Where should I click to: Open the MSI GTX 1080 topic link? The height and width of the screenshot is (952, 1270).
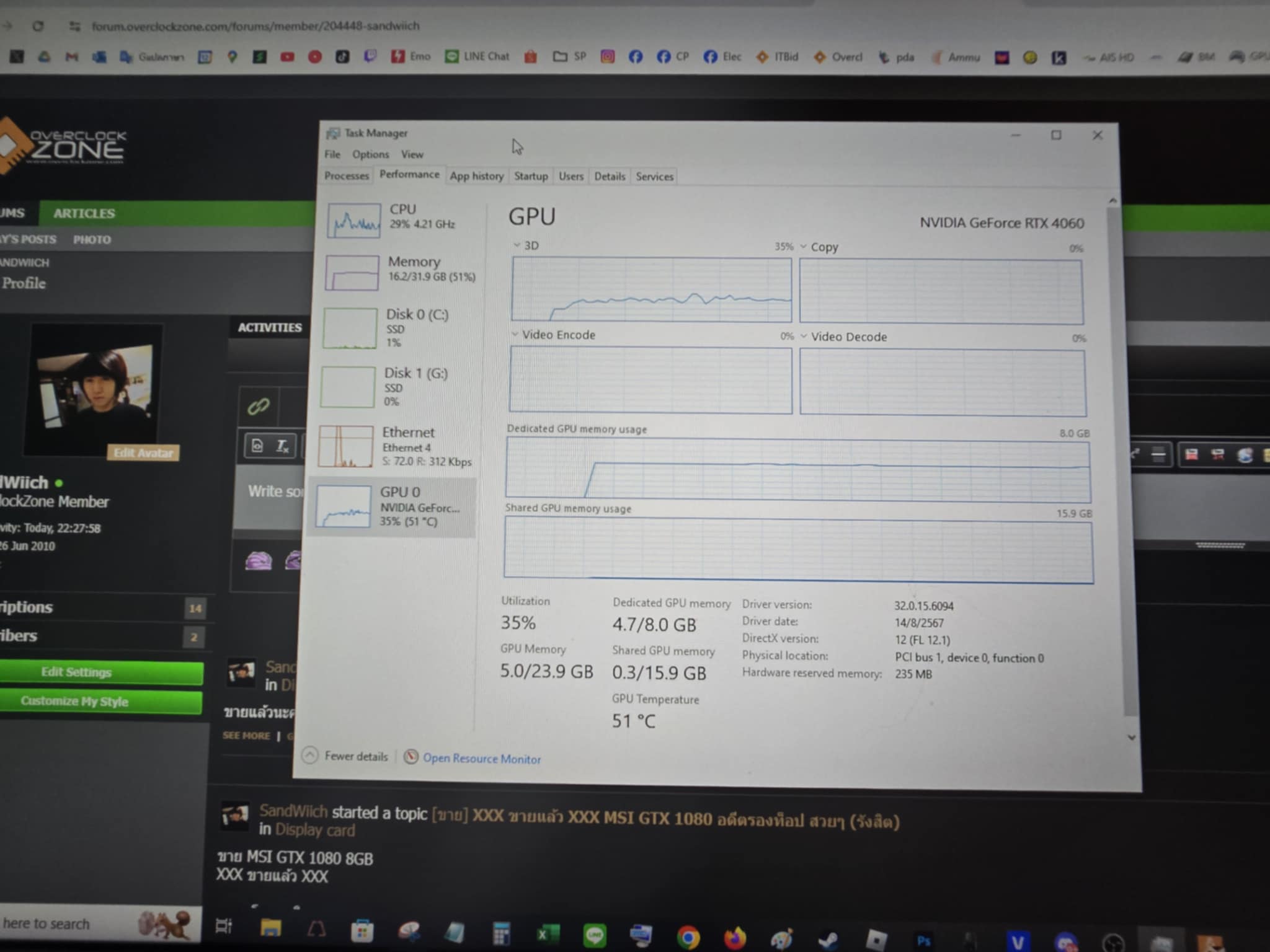pos(665,818)
